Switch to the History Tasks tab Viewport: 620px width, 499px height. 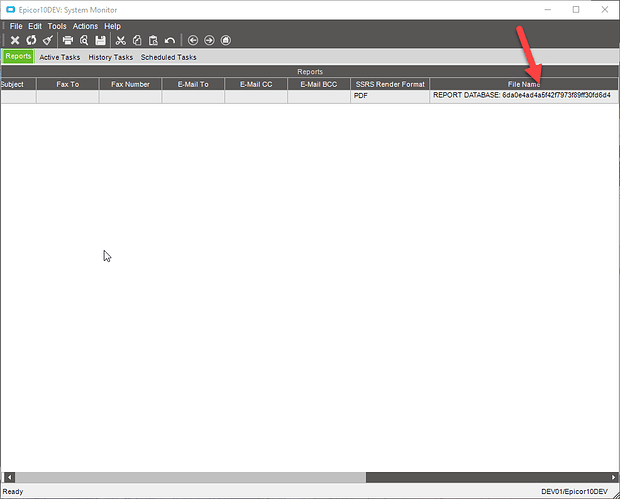[x=111, y=57]
